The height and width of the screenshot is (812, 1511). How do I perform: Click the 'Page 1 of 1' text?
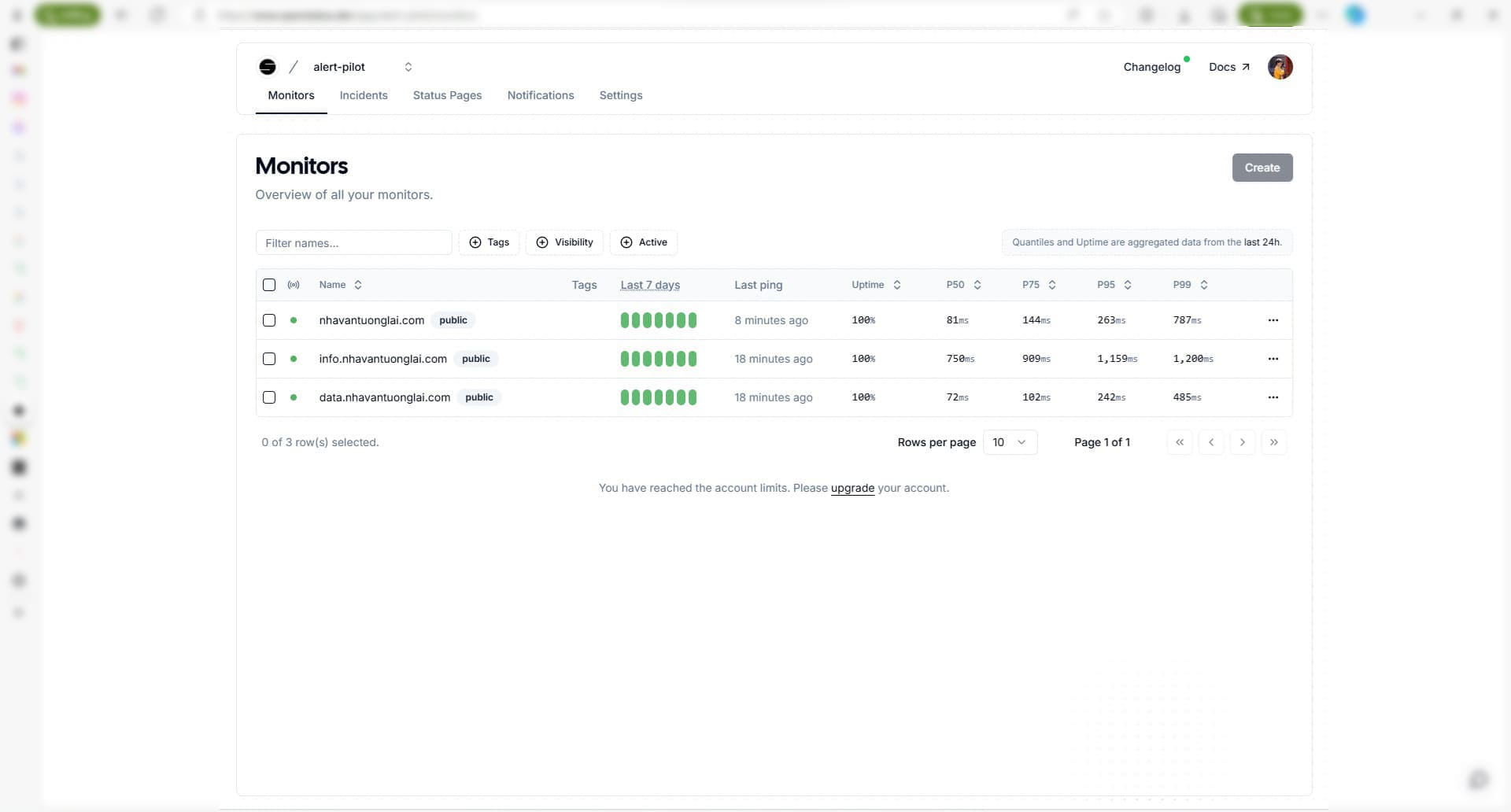tap(1102, 442)
